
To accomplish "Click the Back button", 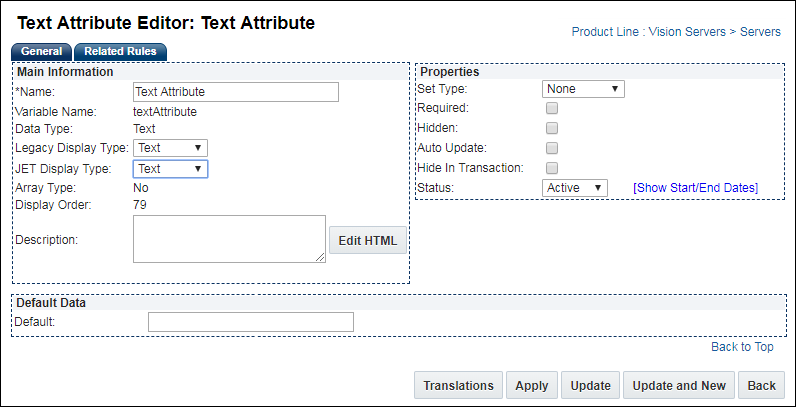I will pos(761,386).
